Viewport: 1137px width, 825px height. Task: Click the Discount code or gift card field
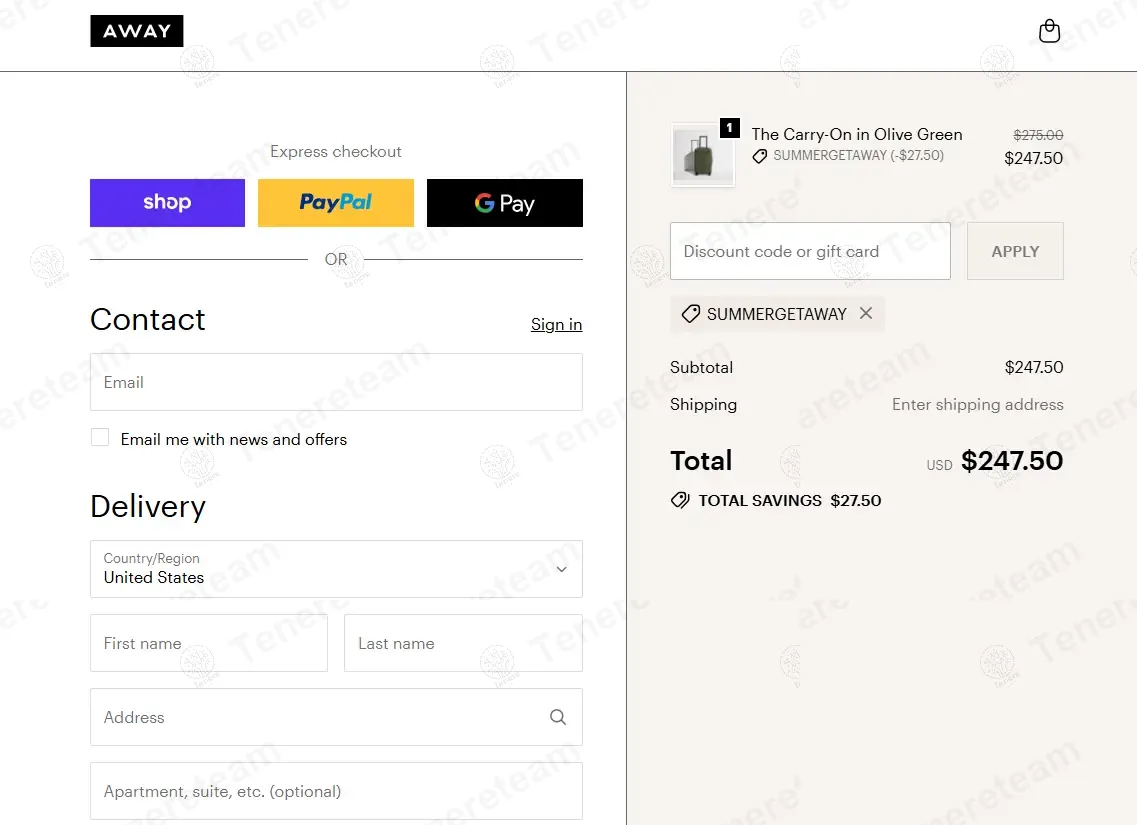pos(810,251)
